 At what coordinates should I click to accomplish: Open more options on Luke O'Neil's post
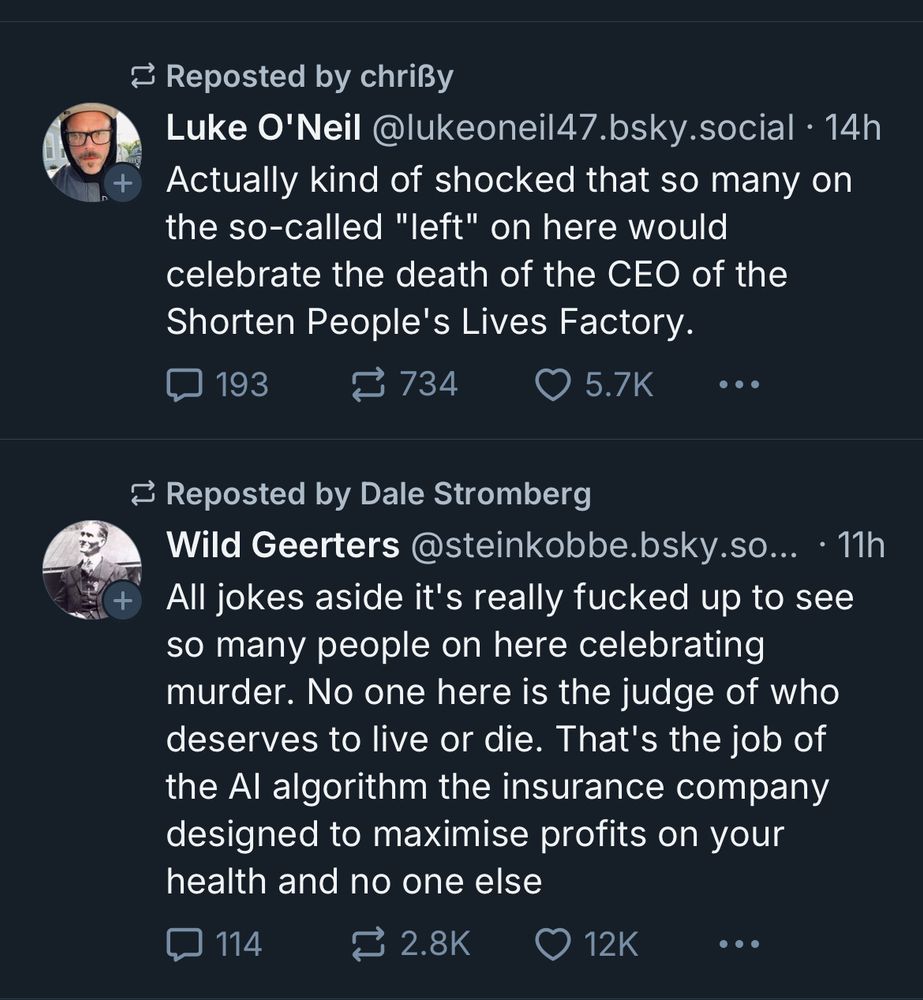click(739, 384)
